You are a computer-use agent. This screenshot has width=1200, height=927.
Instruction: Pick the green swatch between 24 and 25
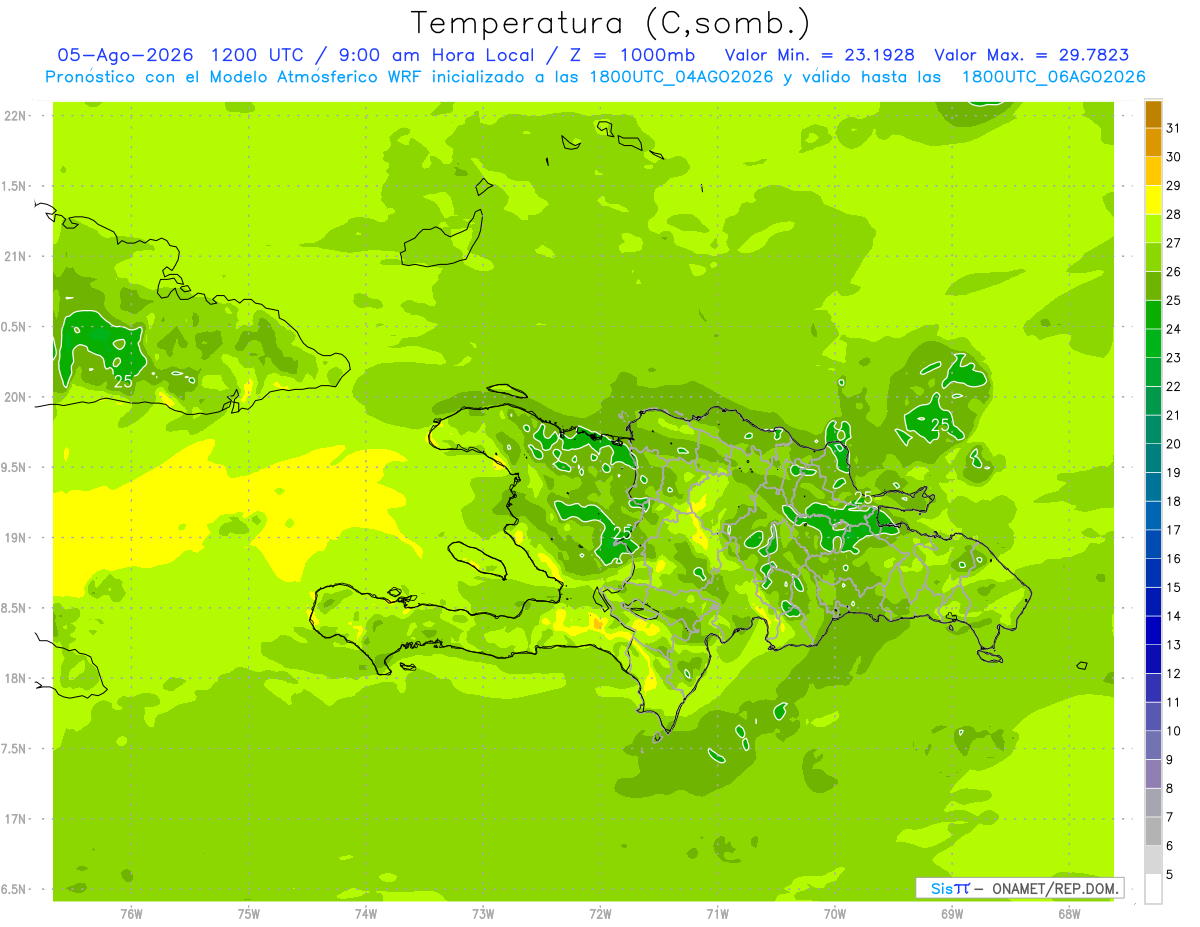pos(1153,314)
